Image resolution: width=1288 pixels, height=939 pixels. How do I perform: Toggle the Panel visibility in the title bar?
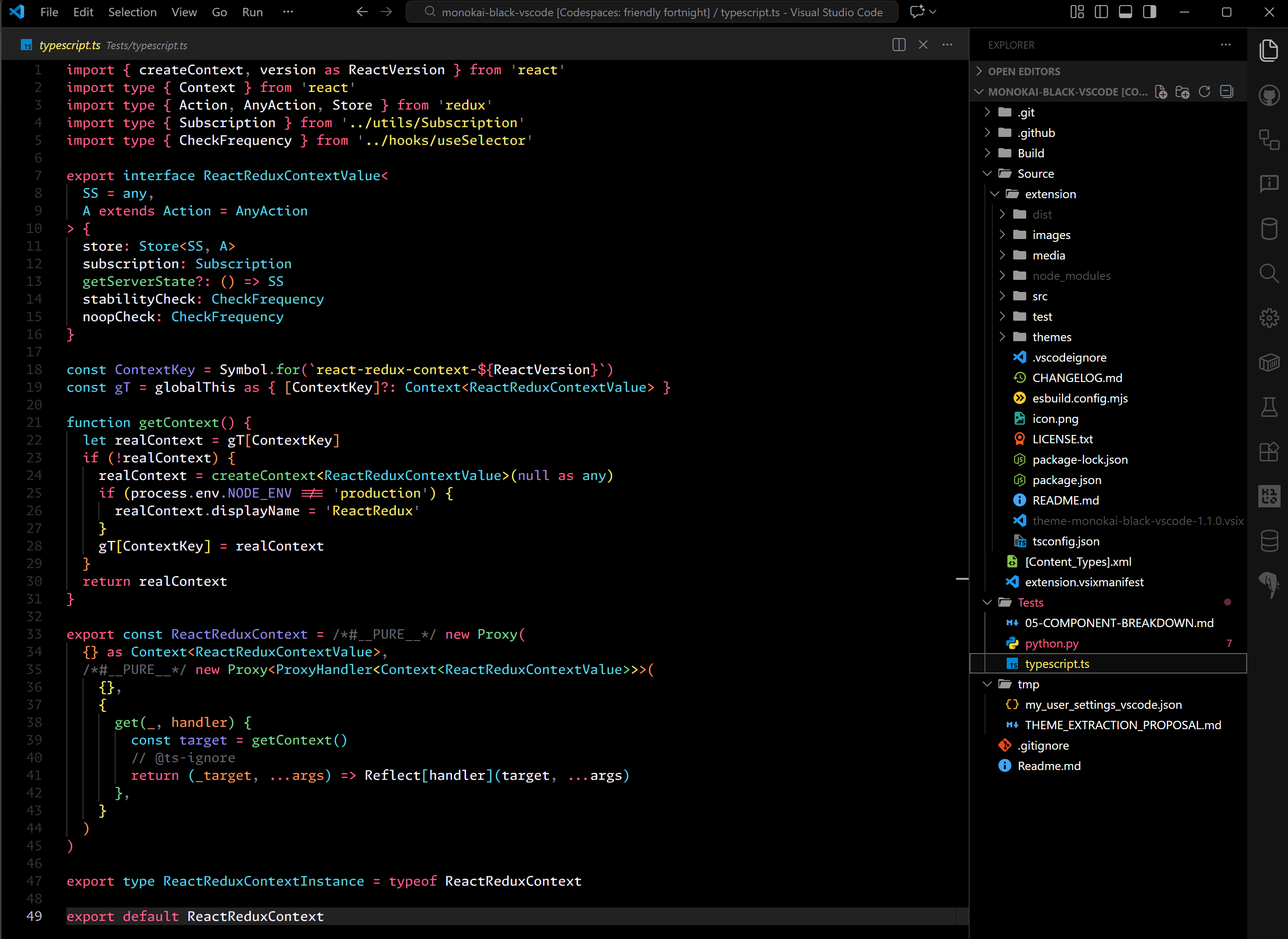tap(1126, 11)
